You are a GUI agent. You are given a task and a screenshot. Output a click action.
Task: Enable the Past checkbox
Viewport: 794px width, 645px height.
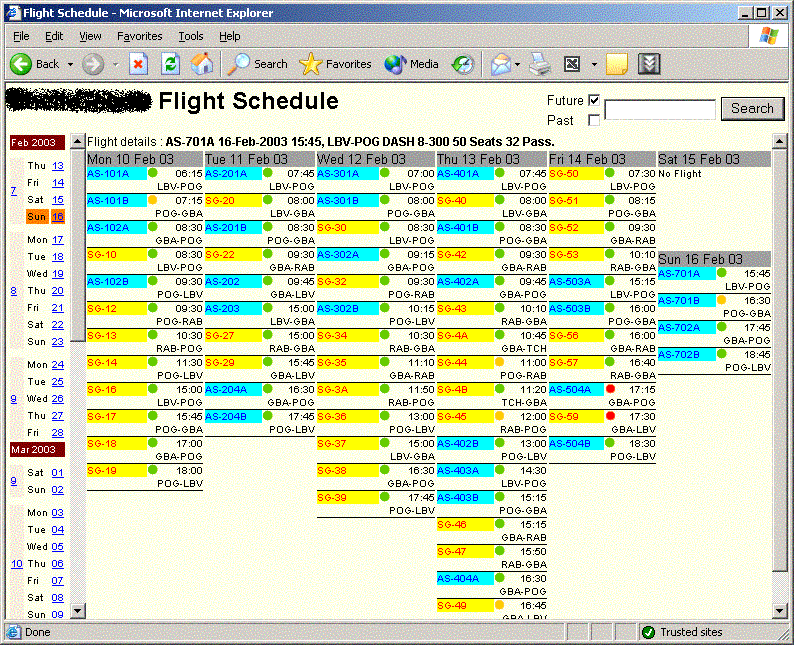tap(594, 120)
